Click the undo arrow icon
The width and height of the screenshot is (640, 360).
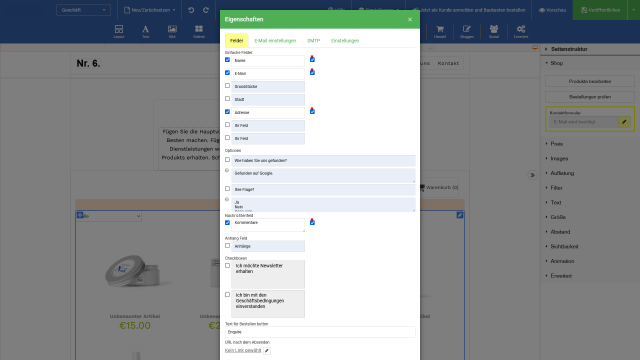(191, 10)
